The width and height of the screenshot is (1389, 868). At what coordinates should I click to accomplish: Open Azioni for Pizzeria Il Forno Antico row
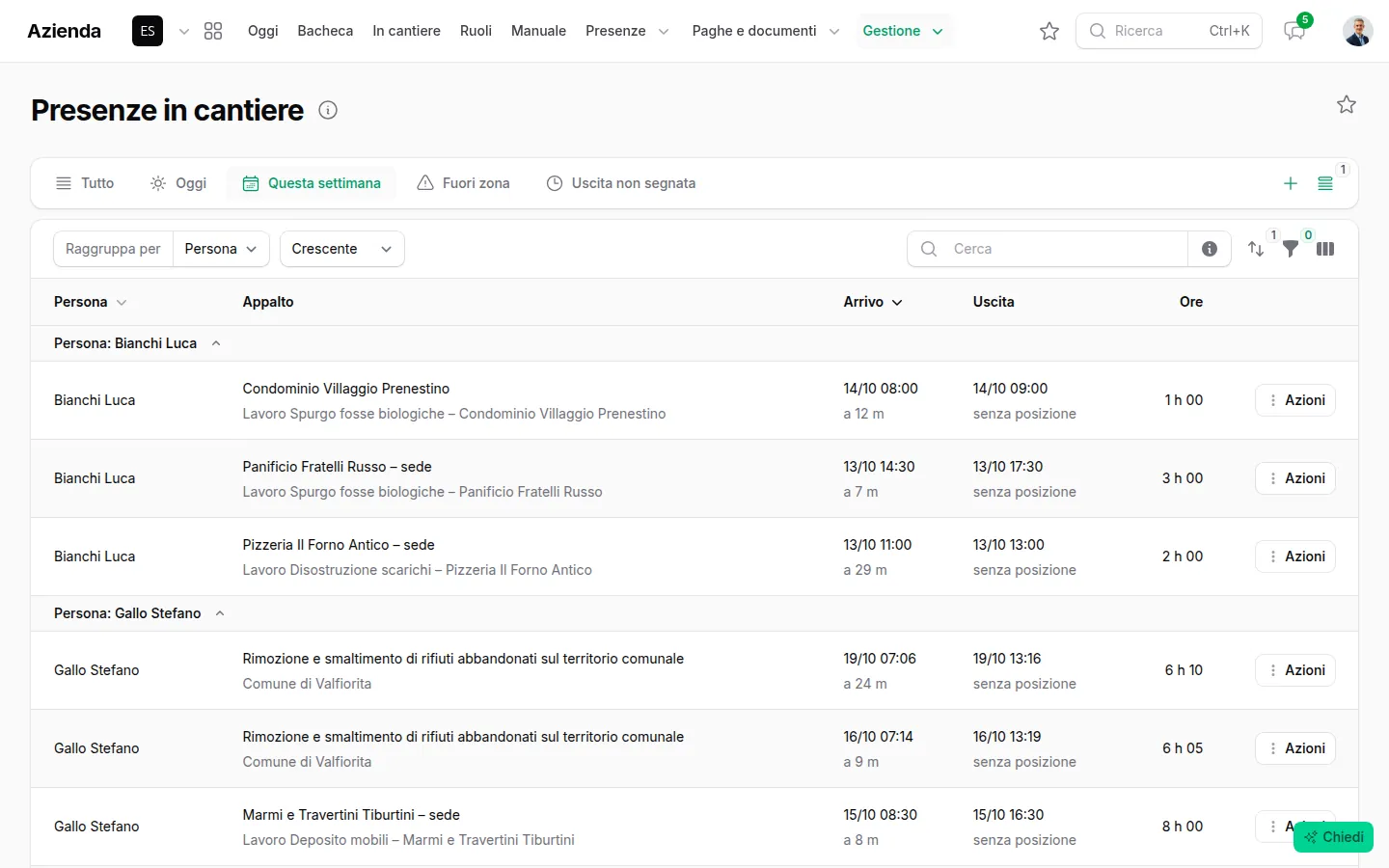point(1295,556)
